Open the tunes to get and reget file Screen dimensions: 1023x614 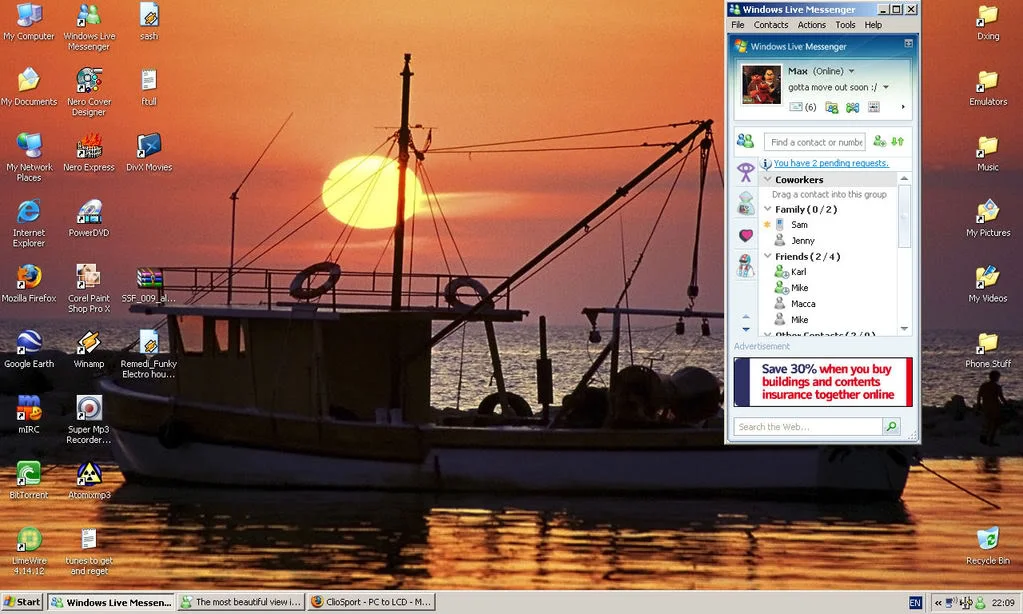89,551
